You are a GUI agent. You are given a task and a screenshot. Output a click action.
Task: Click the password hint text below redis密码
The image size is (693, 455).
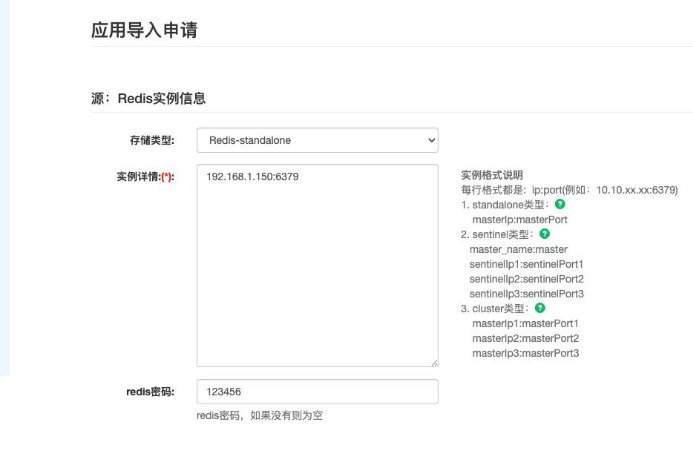tap(259, 415)
